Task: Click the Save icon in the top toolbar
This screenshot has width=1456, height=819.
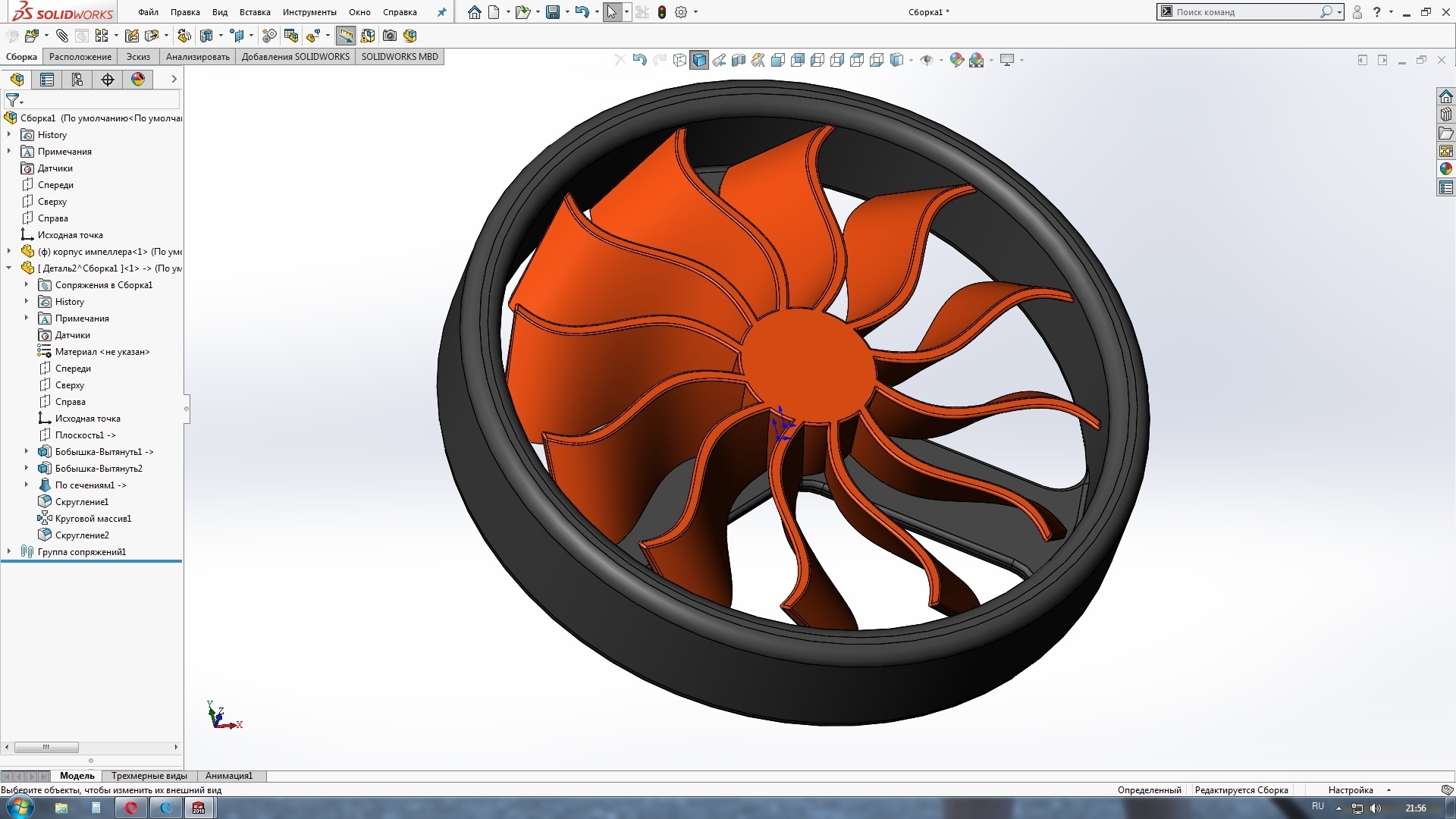Action: 553,12
